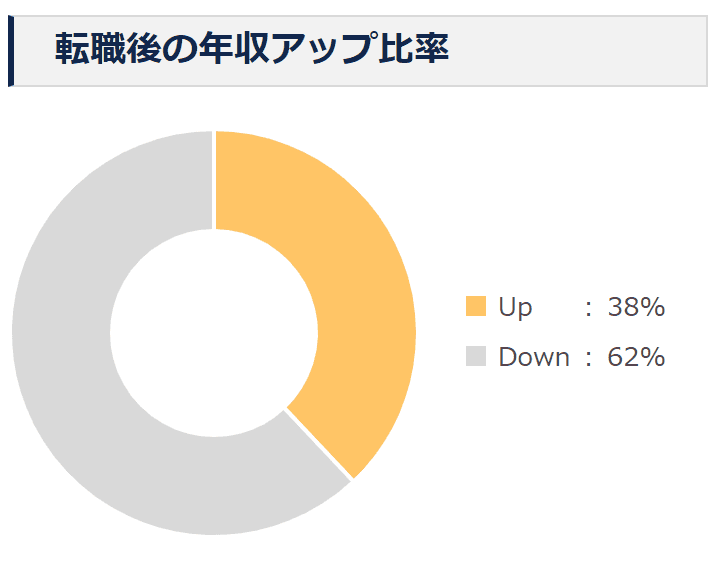Click the "Down" legend label
716x562 pixels.
pyautogui.click(x=534, y=356)
